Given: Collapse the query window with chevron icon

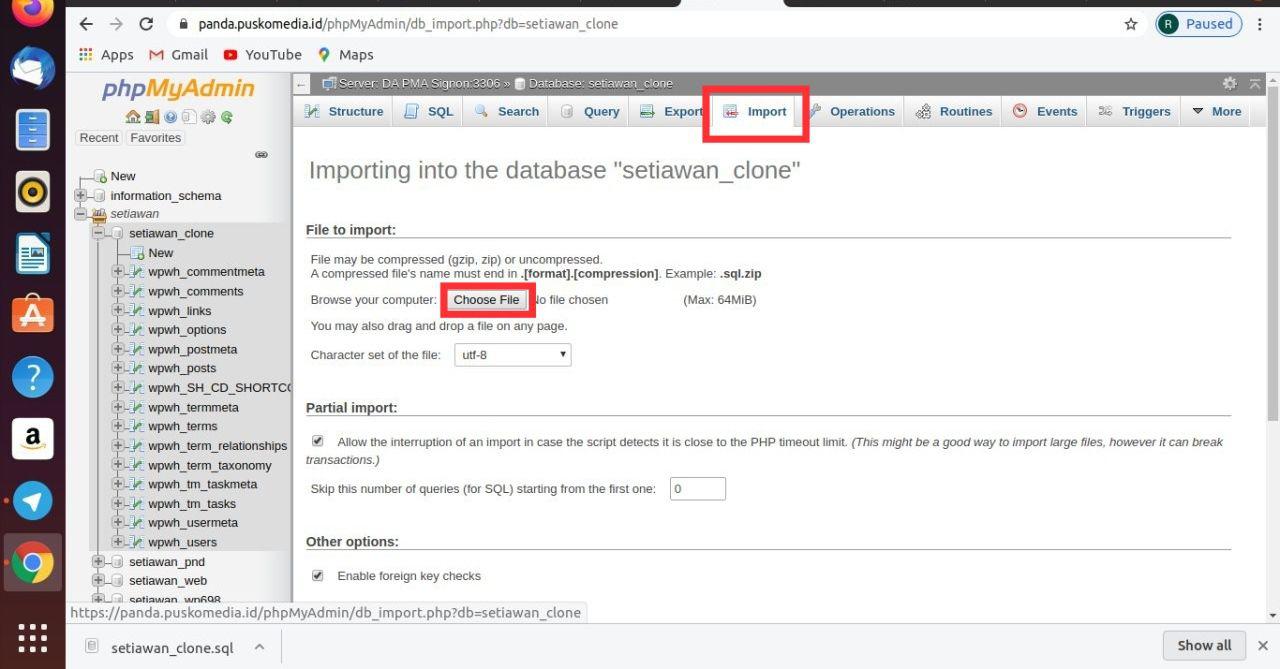Looking at the screenshot, I should (1254, 84).
